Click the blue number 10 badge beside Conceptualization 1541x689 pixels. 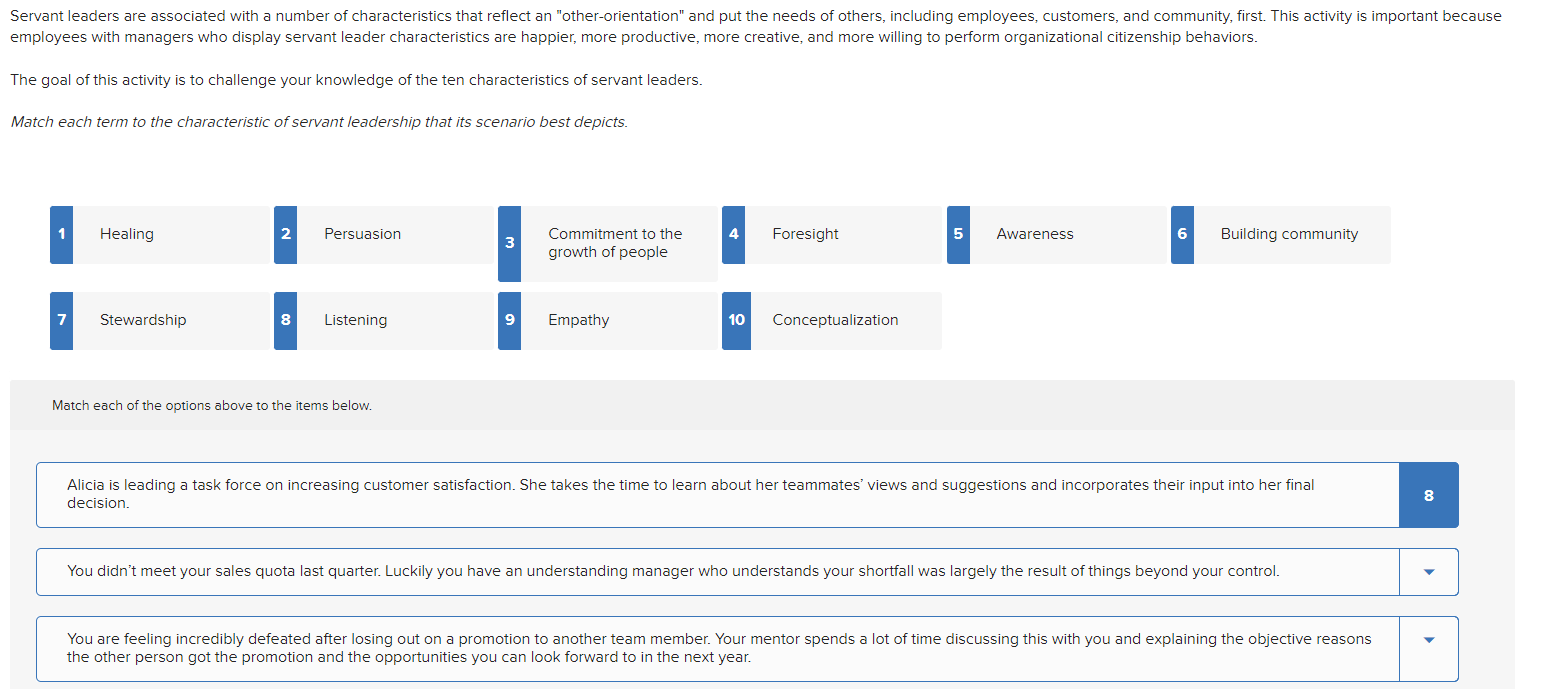pyautogui.click(x=736, y=320)
